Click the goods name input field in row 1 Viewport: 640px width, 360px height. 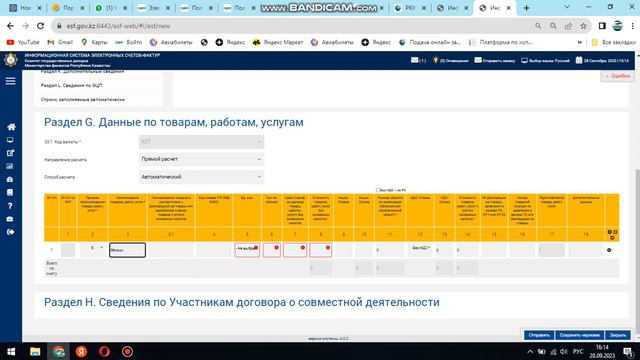(x=127, y=250)
